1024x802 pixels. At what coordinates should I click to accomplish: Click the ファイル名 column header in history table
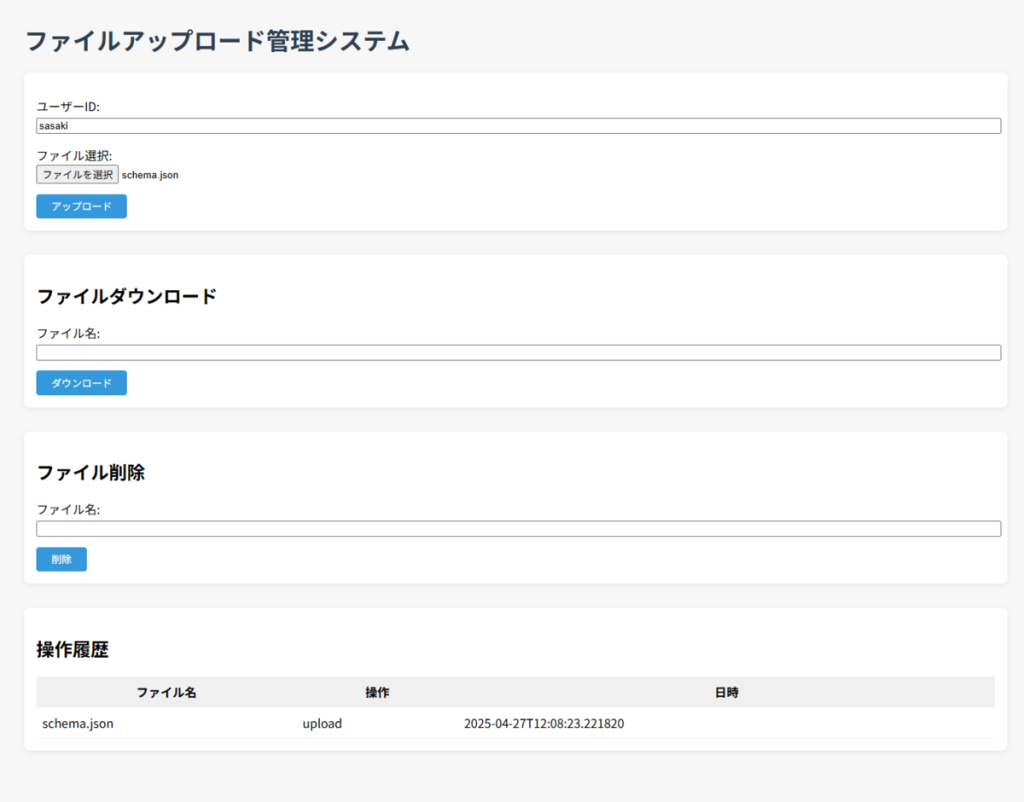tap(166, 692)
